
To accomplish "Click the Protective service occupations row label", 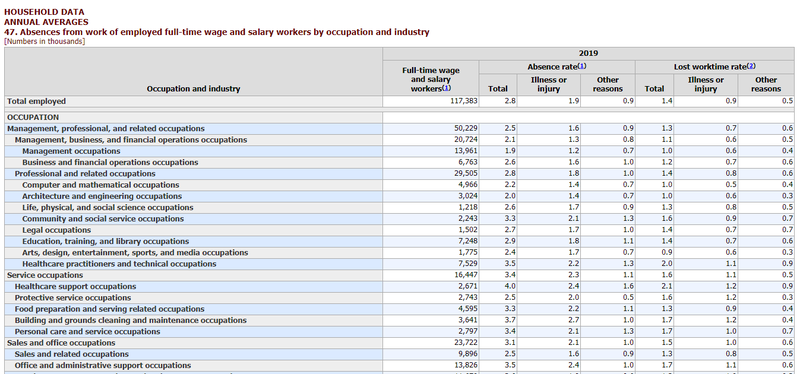I will click(x=73, y=297).
